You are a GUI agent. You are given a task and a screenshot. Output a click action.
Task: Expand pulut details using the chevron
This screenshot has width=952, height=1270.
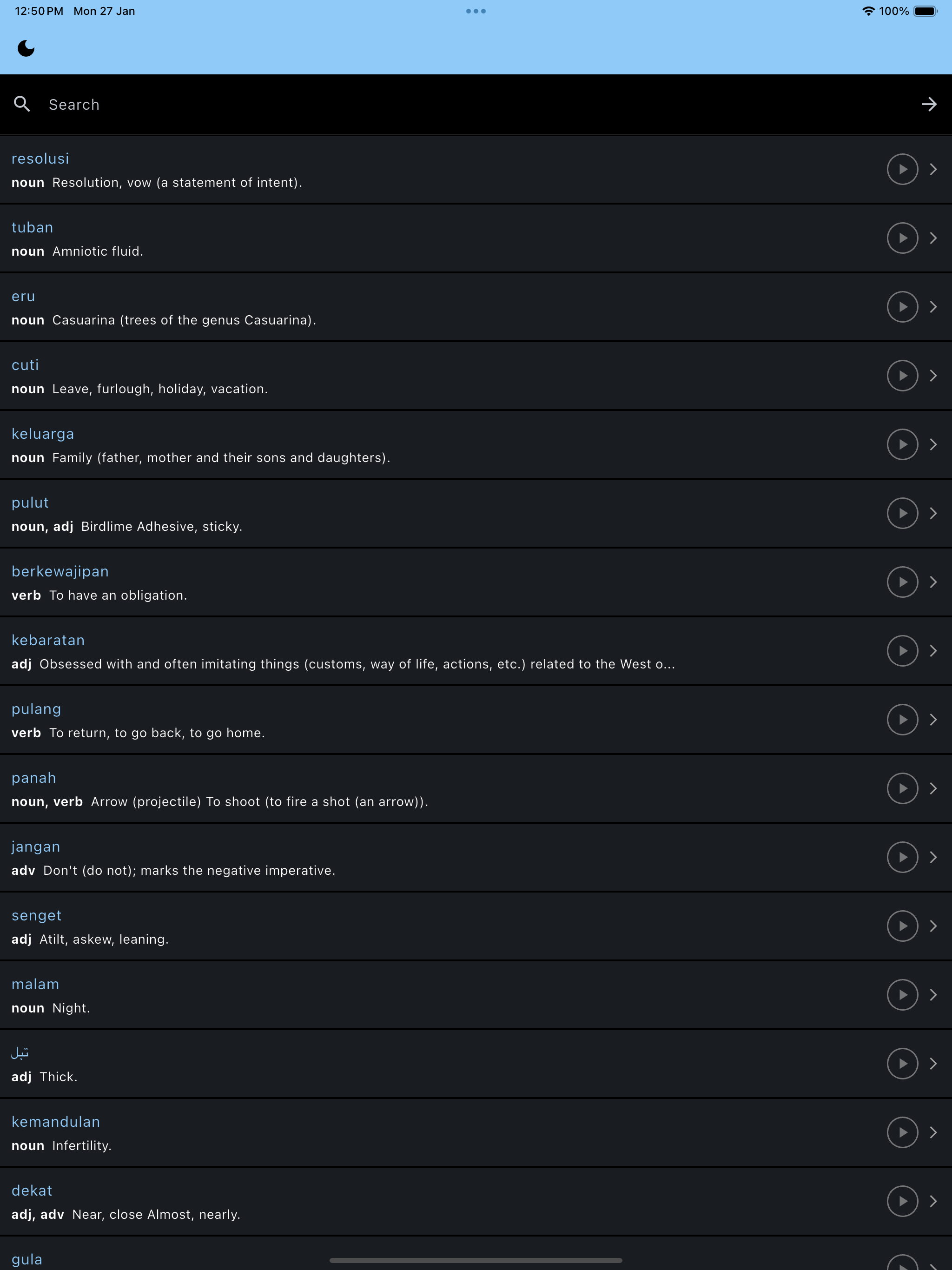(x=933, y=513)
